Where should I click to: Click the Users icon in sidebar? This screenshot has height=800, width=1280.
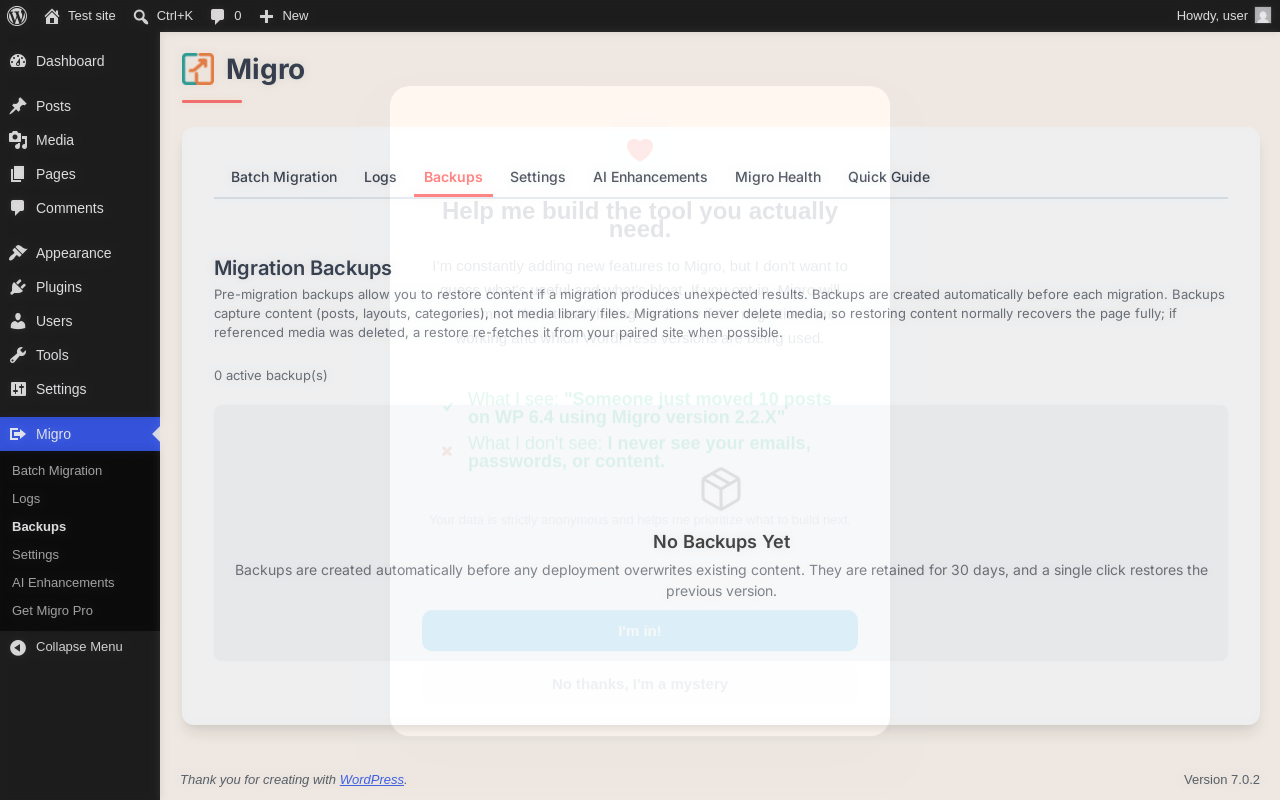click(x=18, y=321)
